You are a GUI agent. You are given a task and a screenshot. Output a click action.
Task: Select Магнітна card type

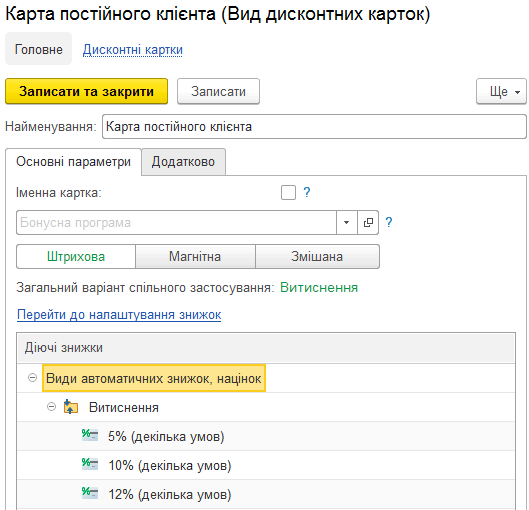[x=195, y=257]
